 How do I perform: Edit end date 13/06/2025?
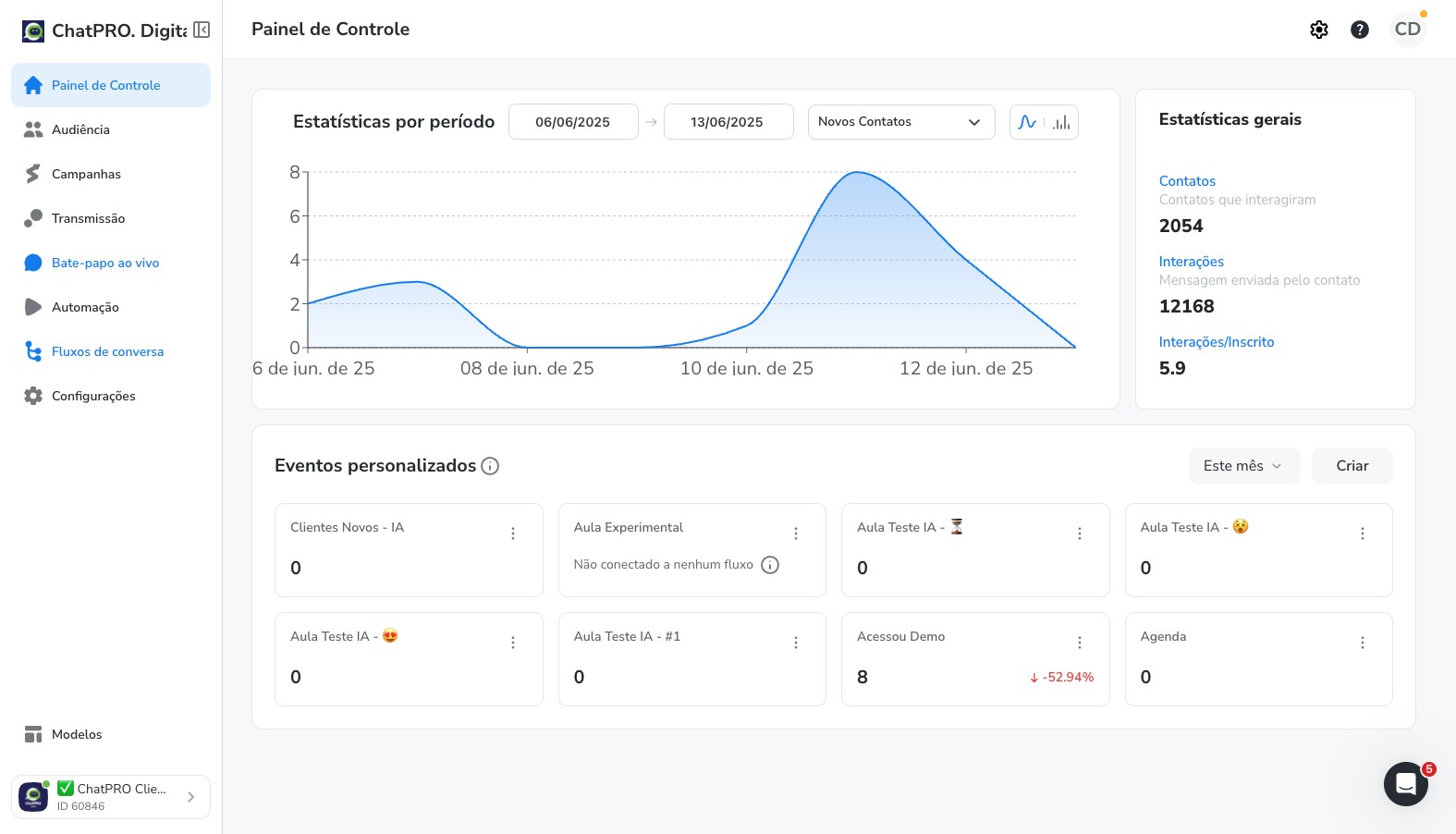(x=728, y=122)
